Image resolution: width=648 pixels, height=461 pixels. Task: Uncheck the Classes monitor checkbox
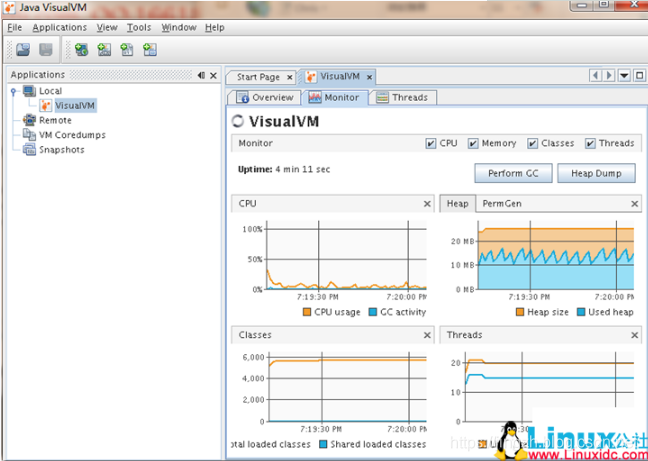(x=532, y=144)
